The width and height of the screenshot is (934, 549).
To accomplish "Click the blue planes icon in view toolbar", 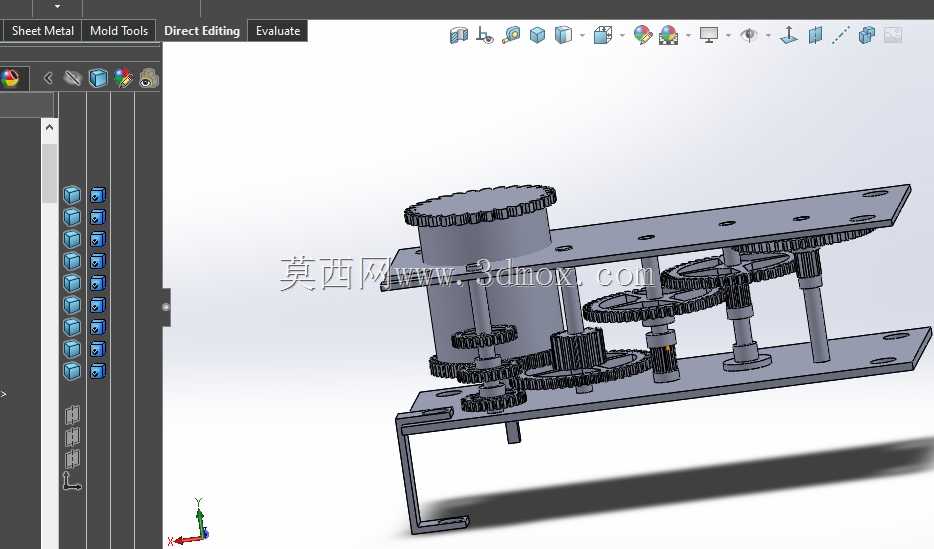I will pyautogui.click(x=815, y=35).
